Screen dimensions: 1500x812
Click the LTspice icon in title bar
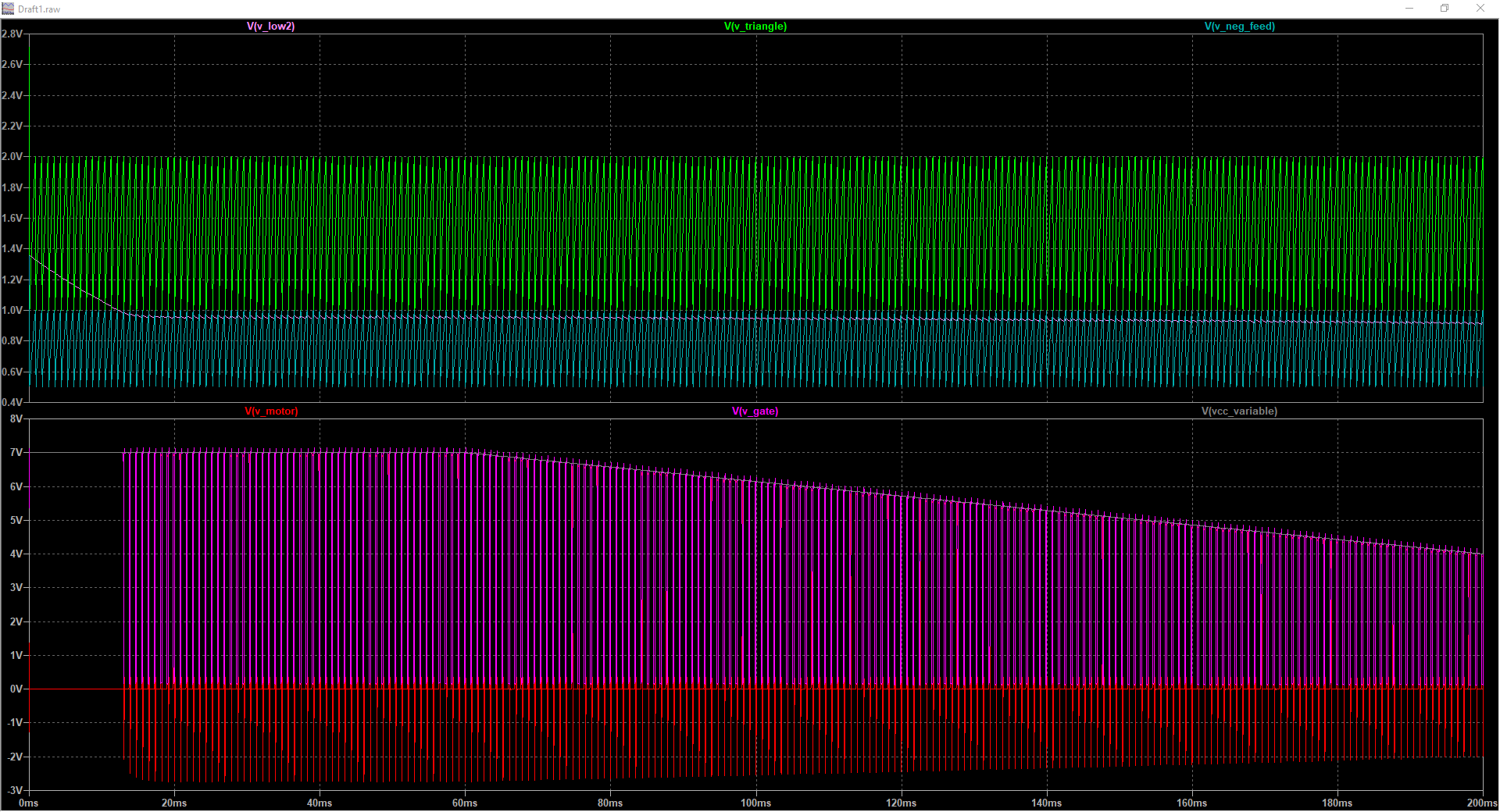coord(8,9)
